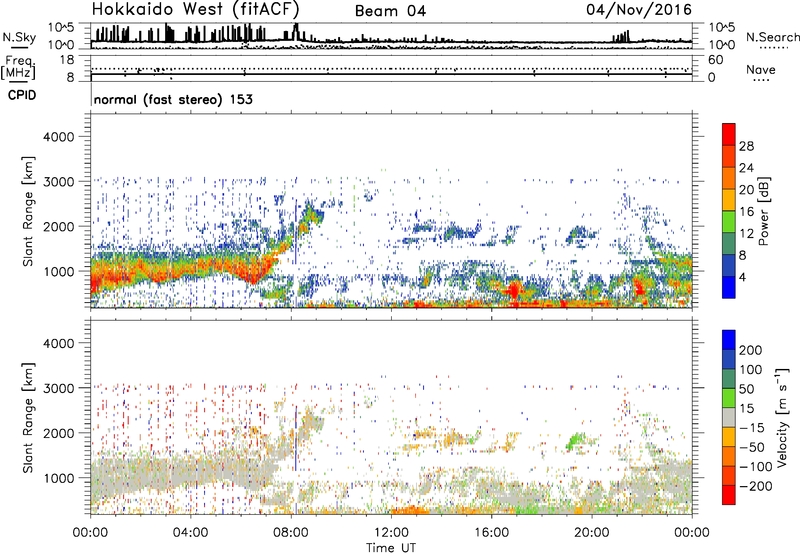Image resolution: width=800 pixels, height=554 pixels.
Task: Click the strong red echo near 17:00 in power plot
Action: tap(513, 291)
